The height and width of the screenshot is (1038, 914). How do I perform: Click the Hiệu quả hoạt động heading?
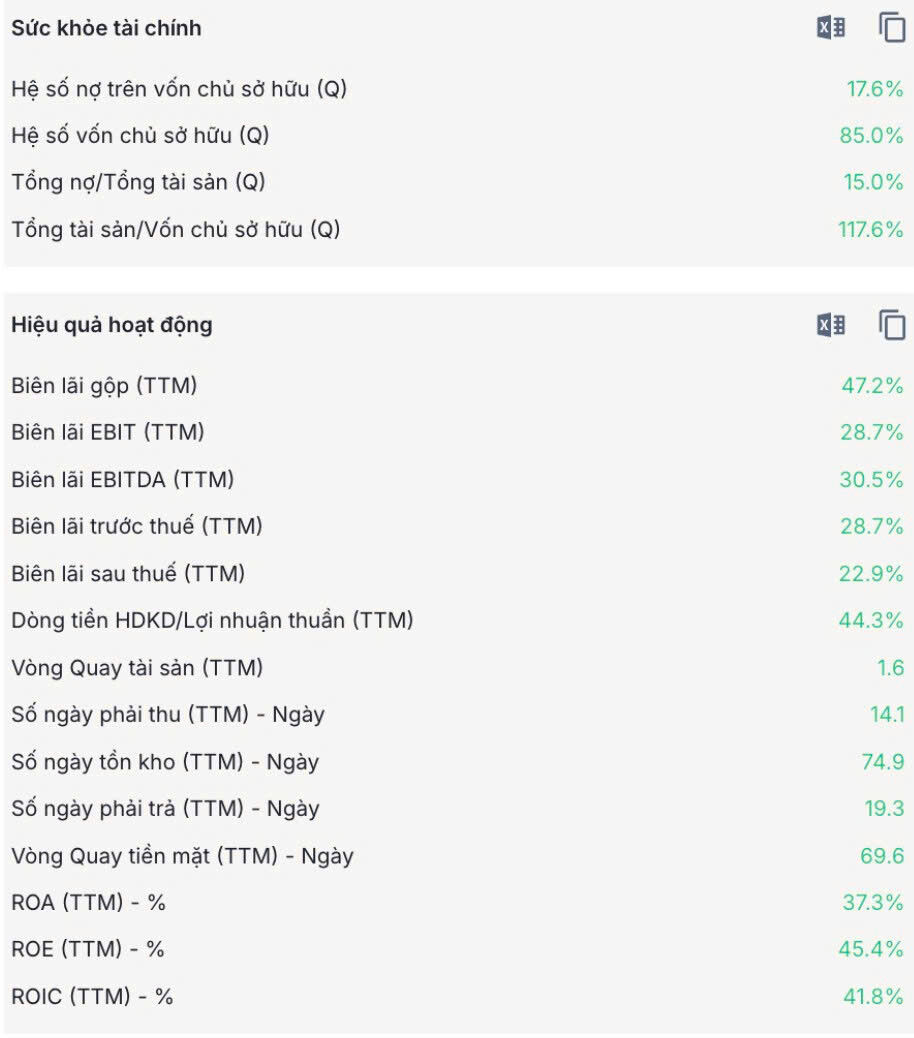point(112,325)
